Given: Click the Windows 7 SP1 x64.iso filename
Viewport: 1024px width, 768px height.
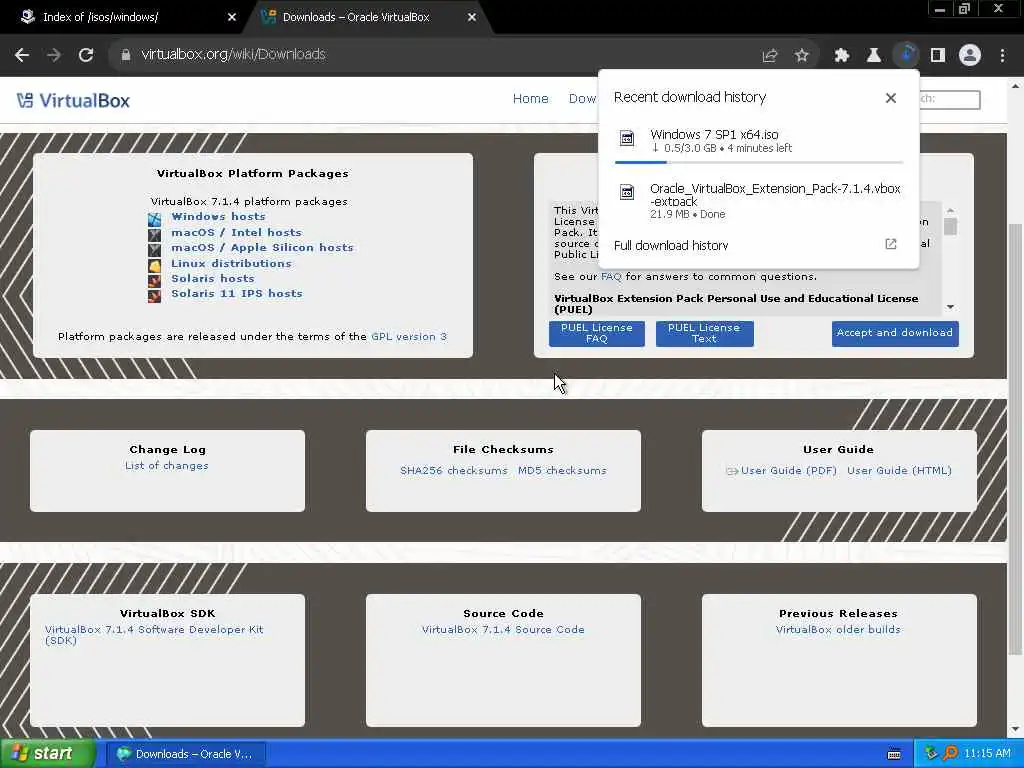Looking at the screenshot, I should tap(714, 135).
